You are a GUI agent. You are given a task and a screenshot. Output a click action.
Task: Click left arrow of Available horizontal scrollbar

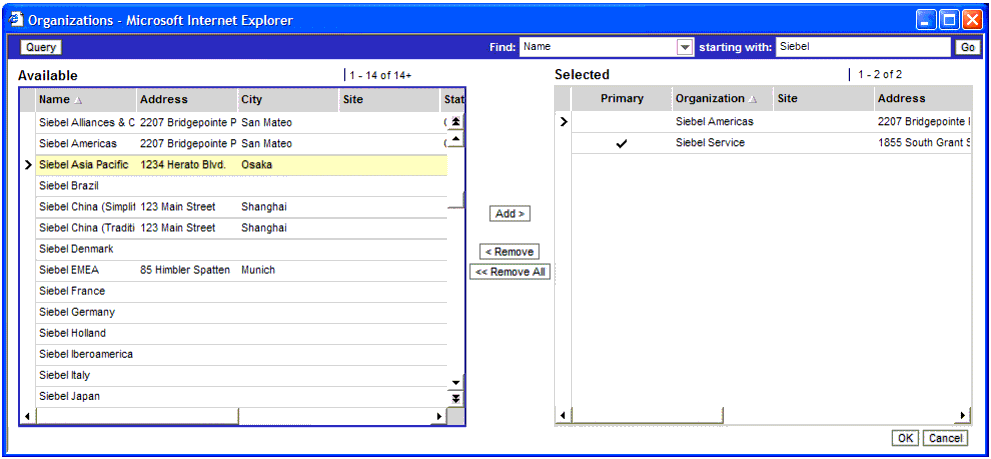(27, 417)
